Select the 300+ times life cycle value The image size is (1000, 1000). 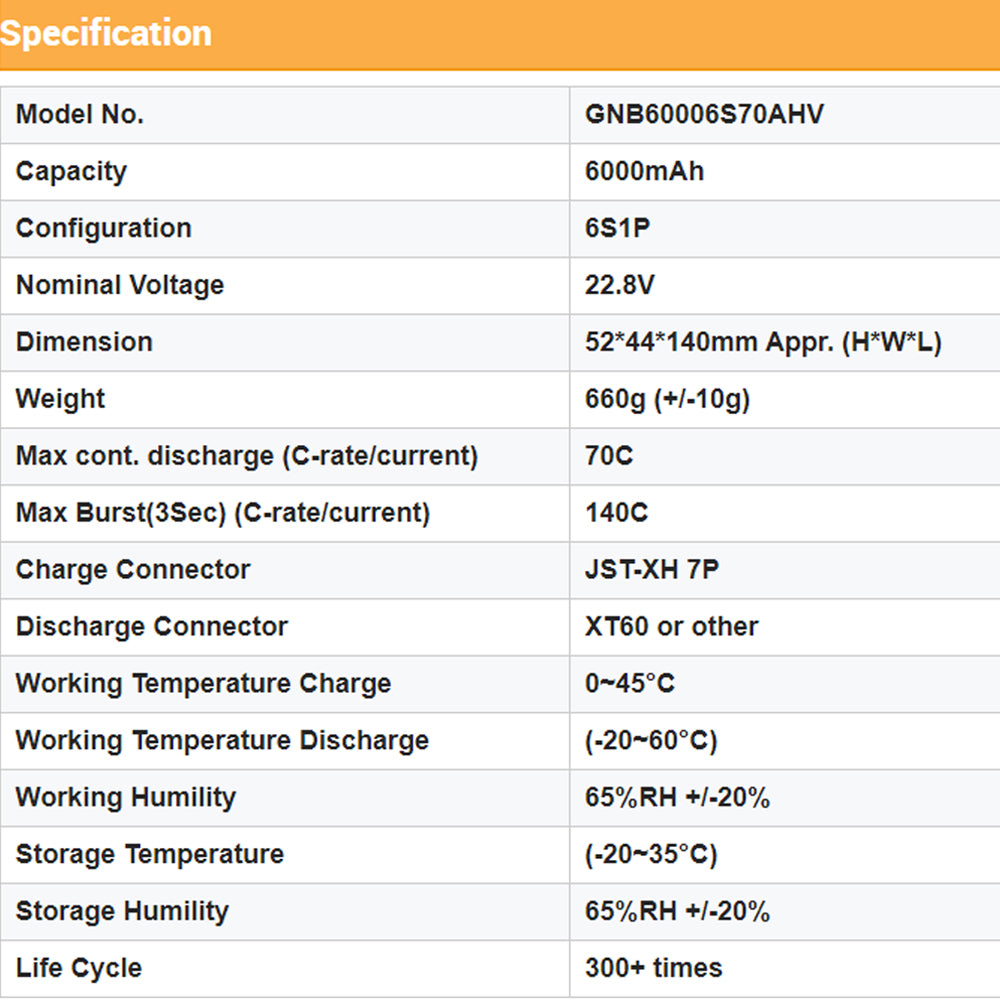[x=653, y=968]
